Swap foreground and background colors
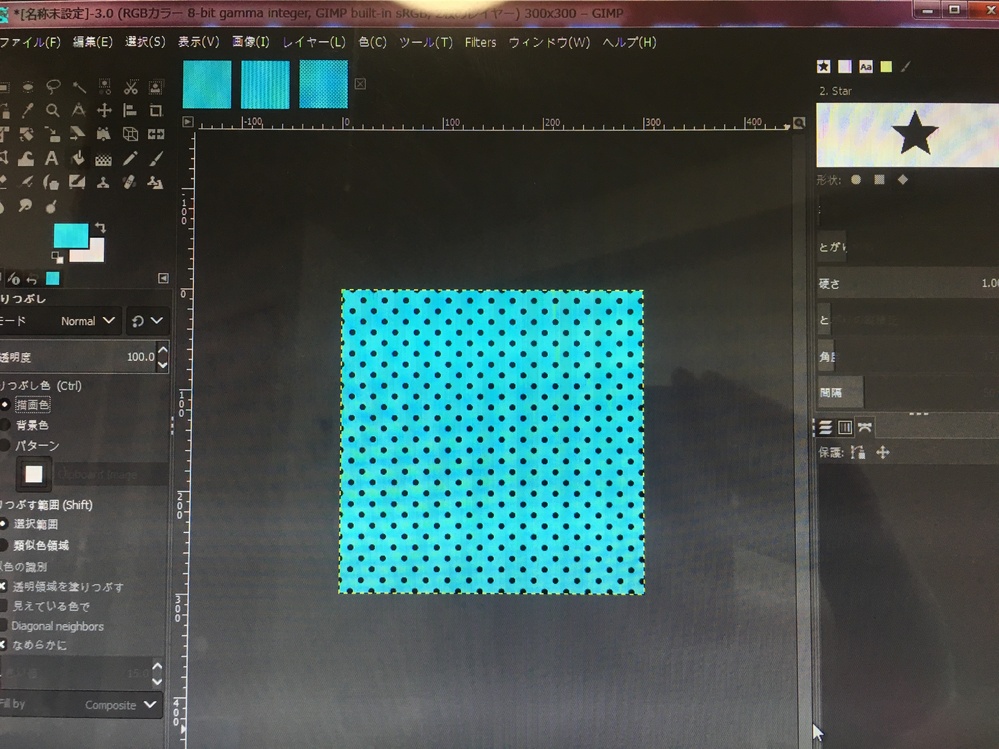999x749 pixels. (x=100, y=229)
